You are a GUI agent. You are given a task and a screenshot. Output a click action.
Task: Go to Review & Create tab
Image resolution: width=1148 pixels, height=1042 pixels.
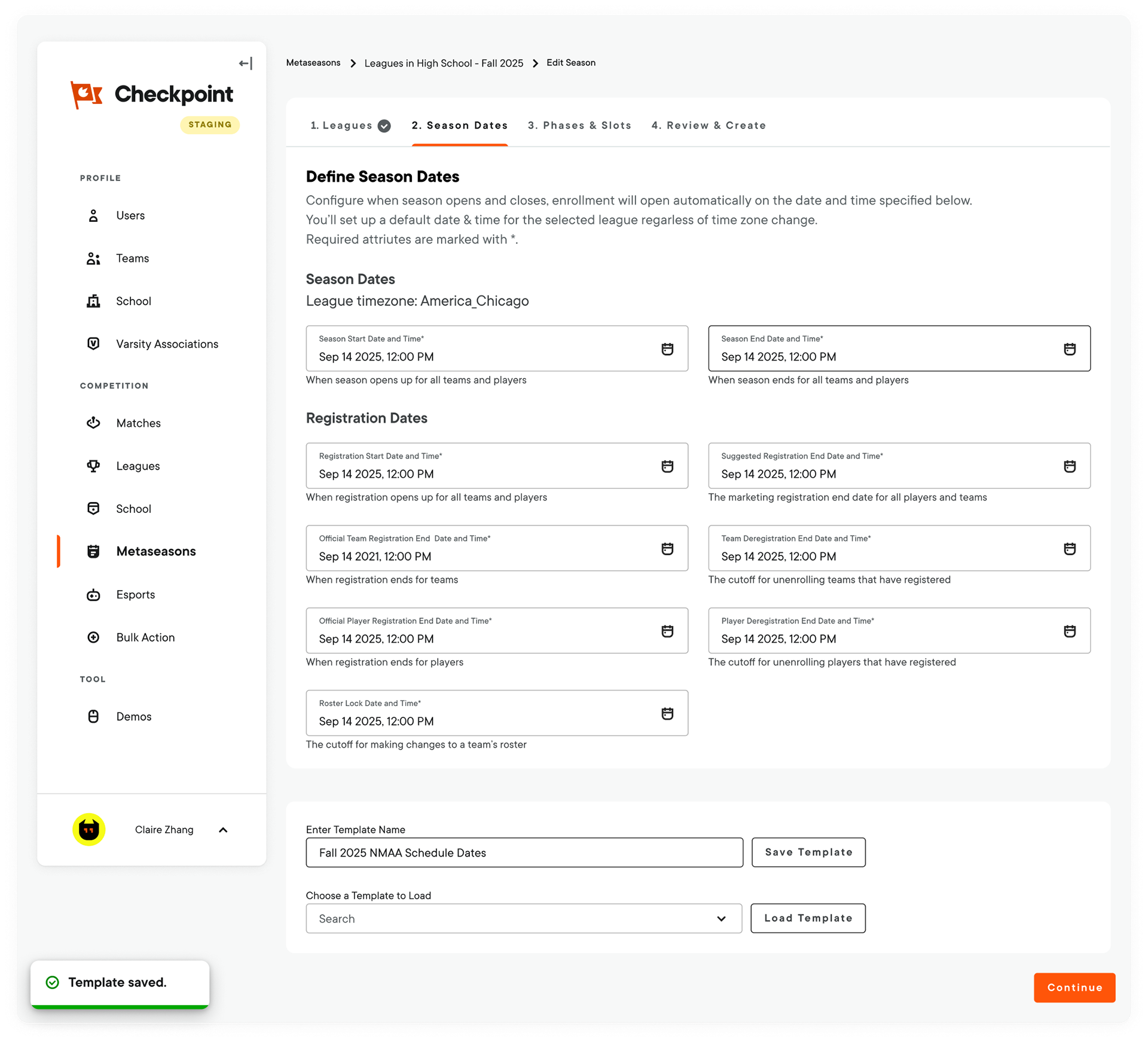click(x=708, y=126)
